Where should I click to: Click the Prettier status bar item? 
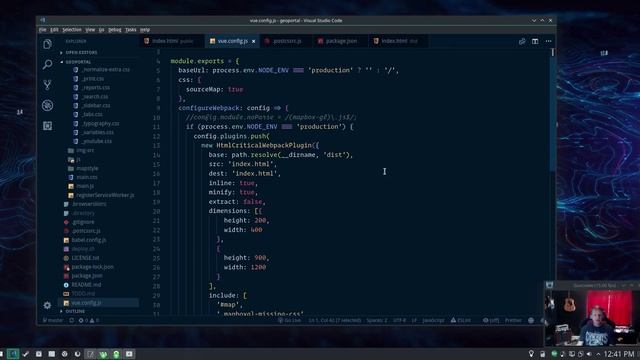click(x=513, y=320)
